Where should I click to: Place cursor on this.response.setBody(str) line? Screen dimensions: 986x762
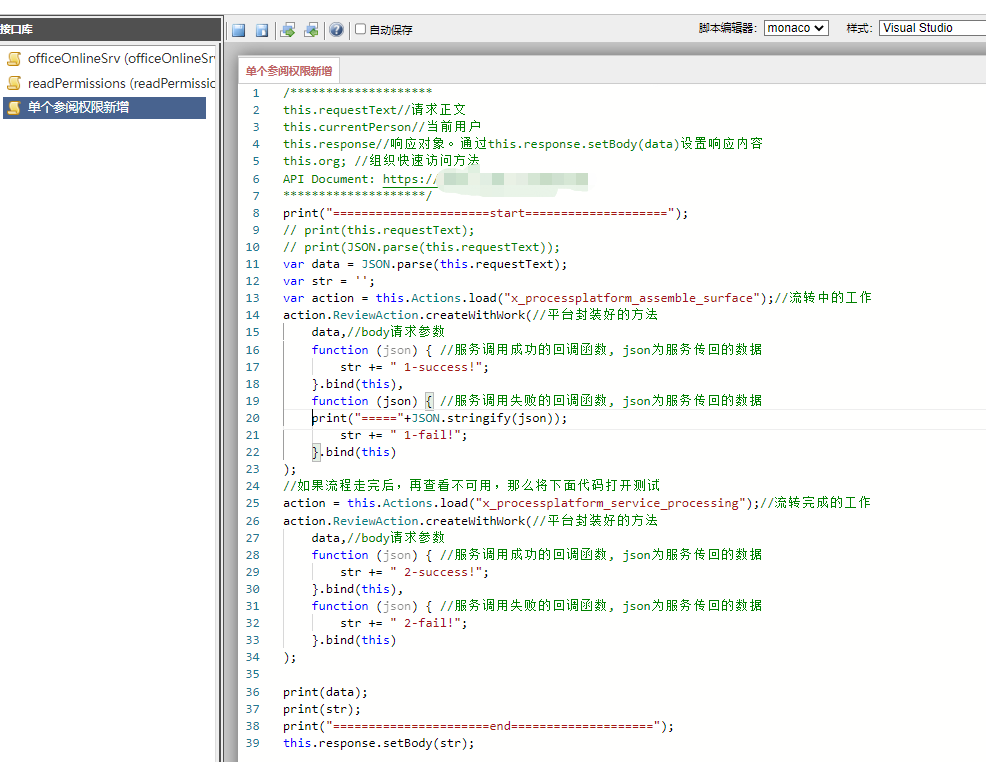coord(378,743)
